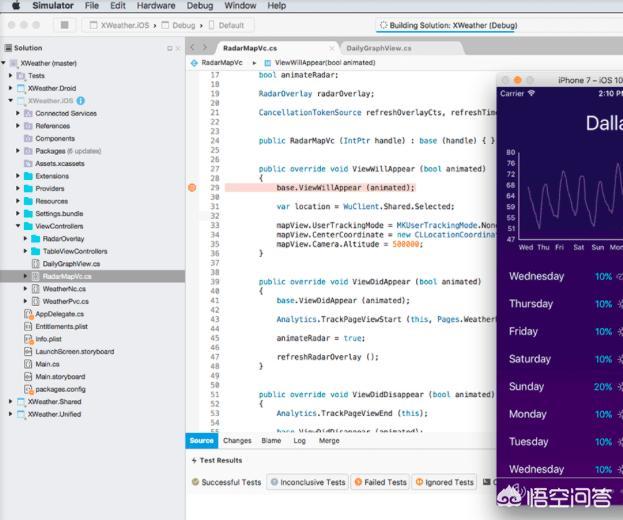Image resolution: width=623 pixels, height=520 pixels.
Task: Toggle the Failed Tests filter
Action: click(381, 482)
